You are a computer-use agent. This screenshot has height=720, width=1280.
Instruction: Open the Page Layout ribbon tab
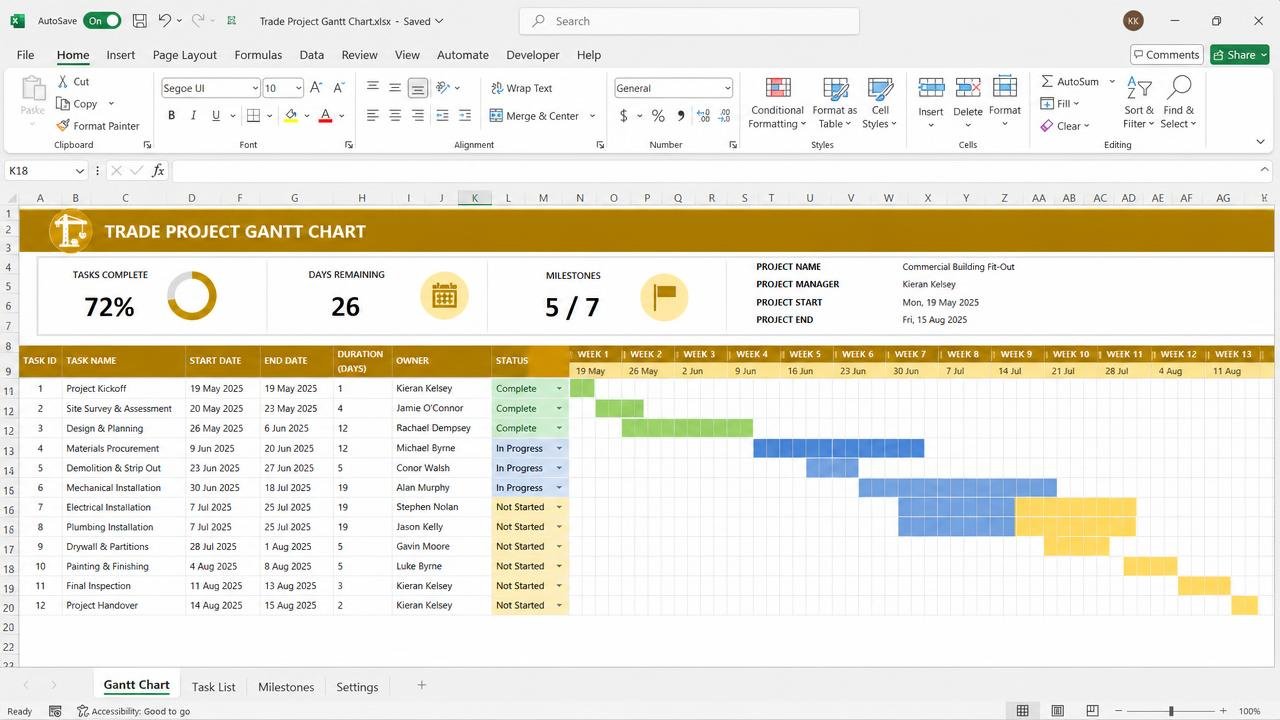tap(185, 55)
